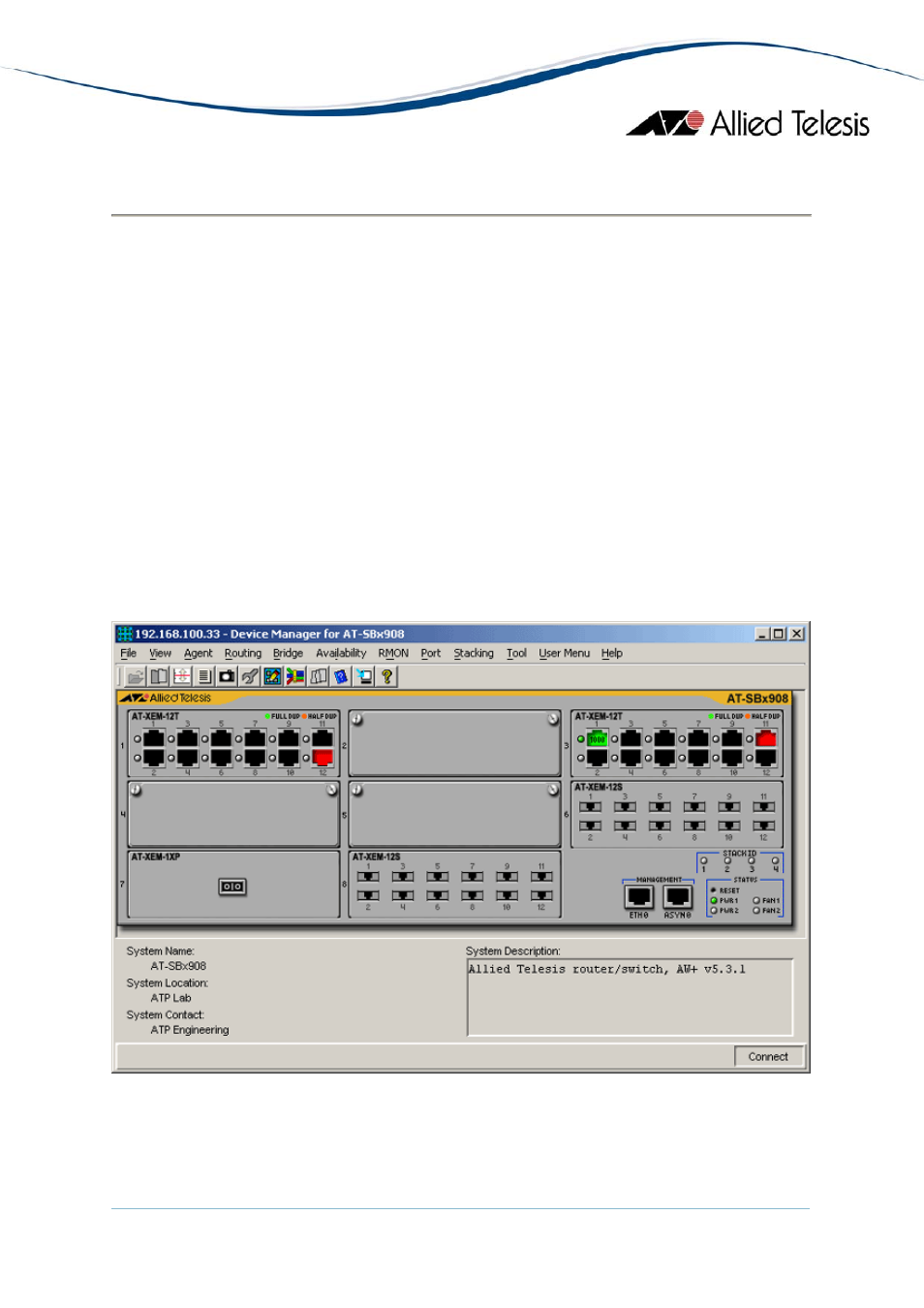This screenshot has height=1308, width=924.
Task: Select port 2 in slot 3 module
Action: pos(597,758)
